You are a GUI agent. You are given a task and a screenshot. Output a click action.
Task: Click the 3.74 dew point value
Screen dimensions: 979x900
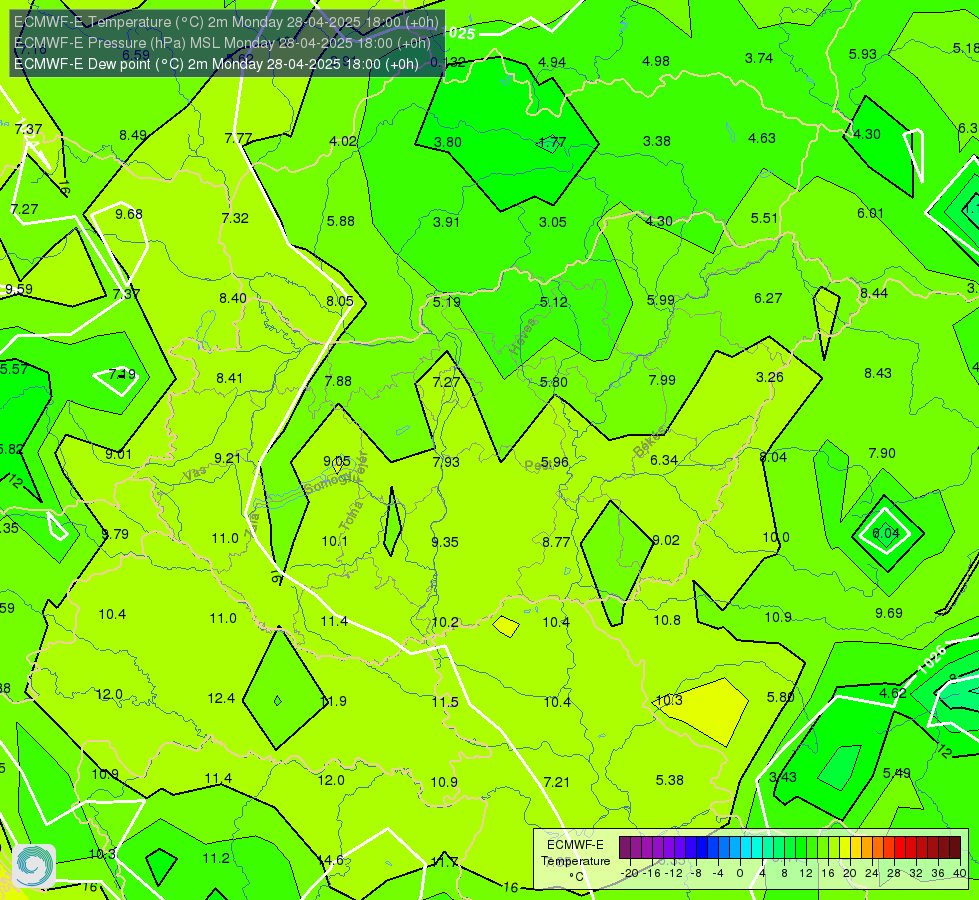point(759,59)
